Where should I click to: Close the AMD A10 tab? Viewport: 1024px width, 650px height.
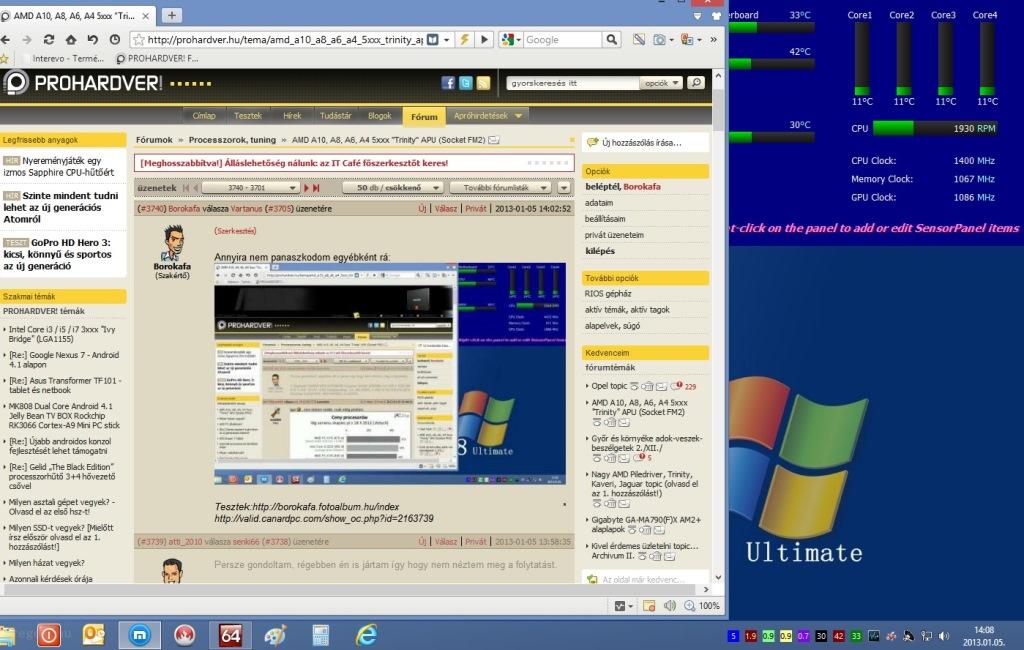[146, 16]
